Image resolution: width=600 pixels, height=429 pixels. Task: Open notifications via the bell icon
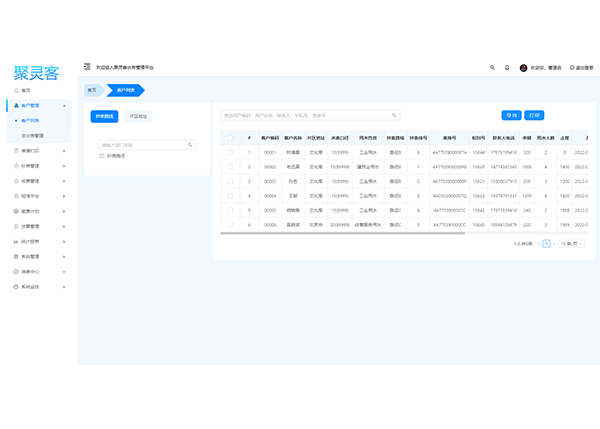tap(507, 67)
